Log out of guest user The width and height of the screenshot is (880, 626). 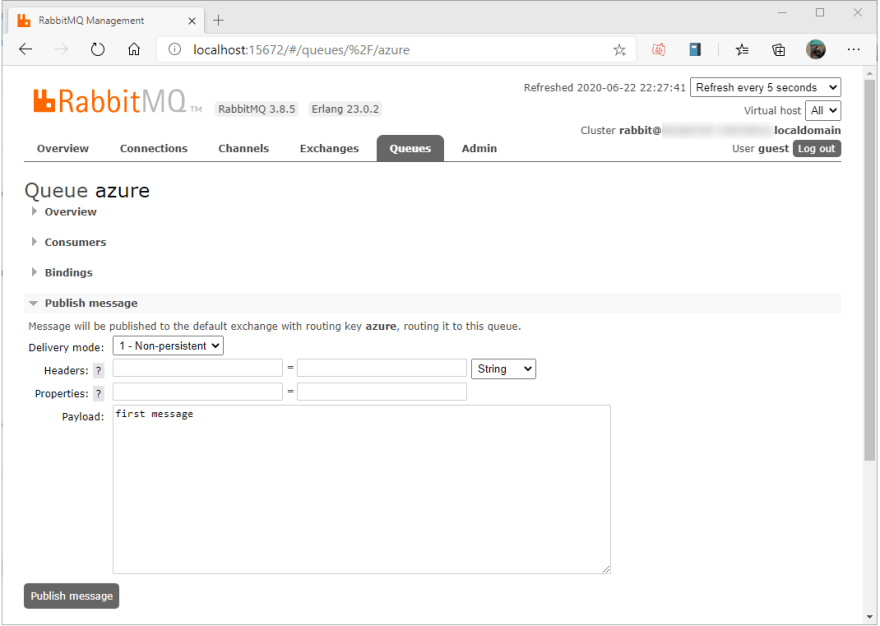point(817,149)
